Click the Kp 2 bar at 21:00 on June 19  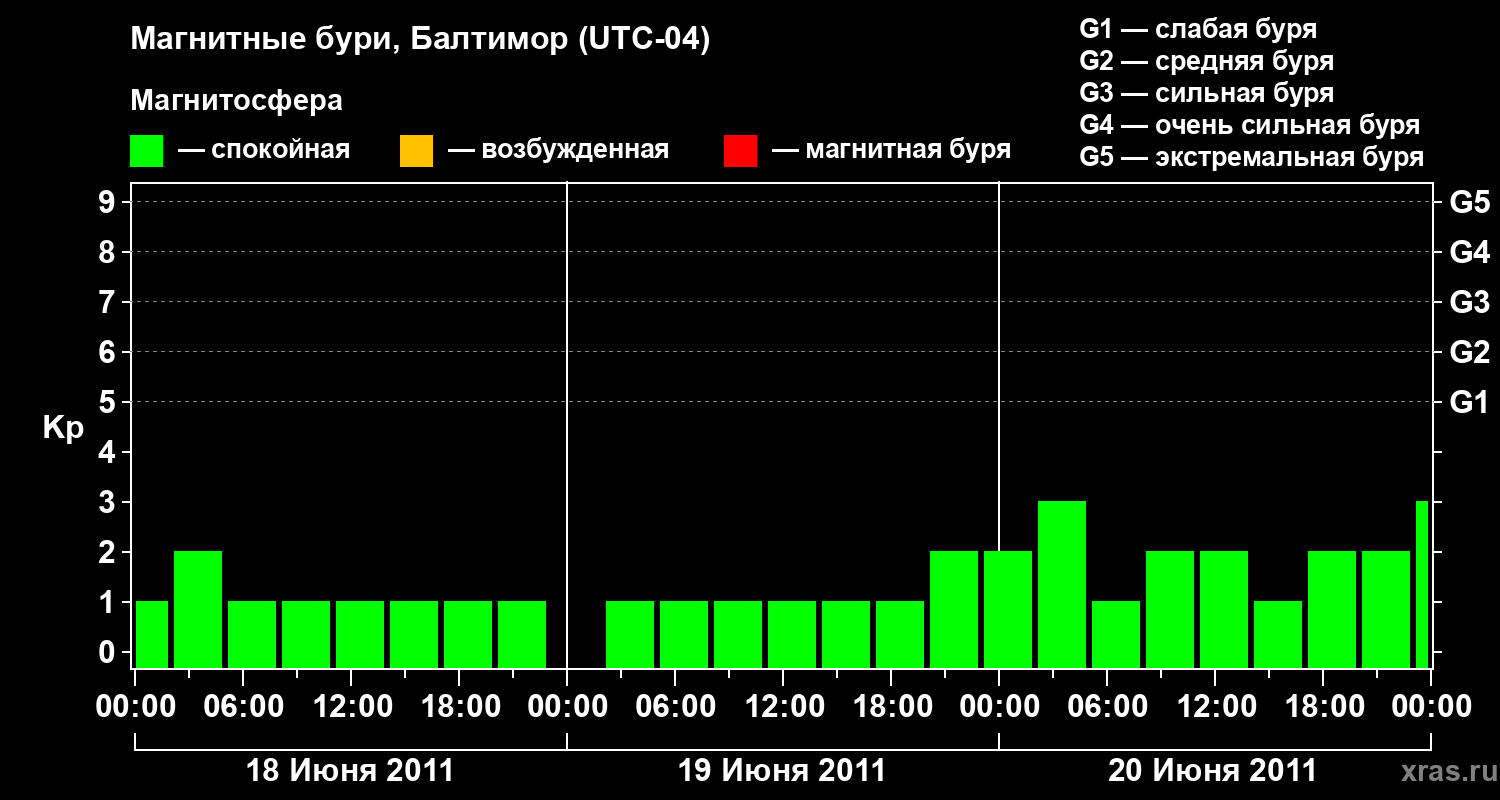pyautogui.click(x=954, y=610)
